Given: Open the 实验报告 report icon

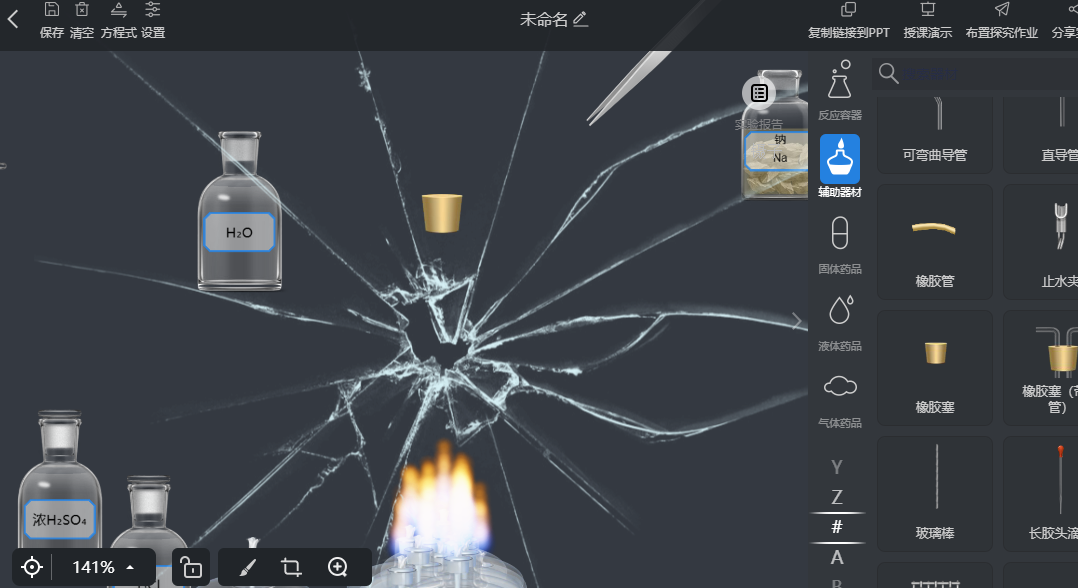Looking at the screenshot, I should click(759, 93).
